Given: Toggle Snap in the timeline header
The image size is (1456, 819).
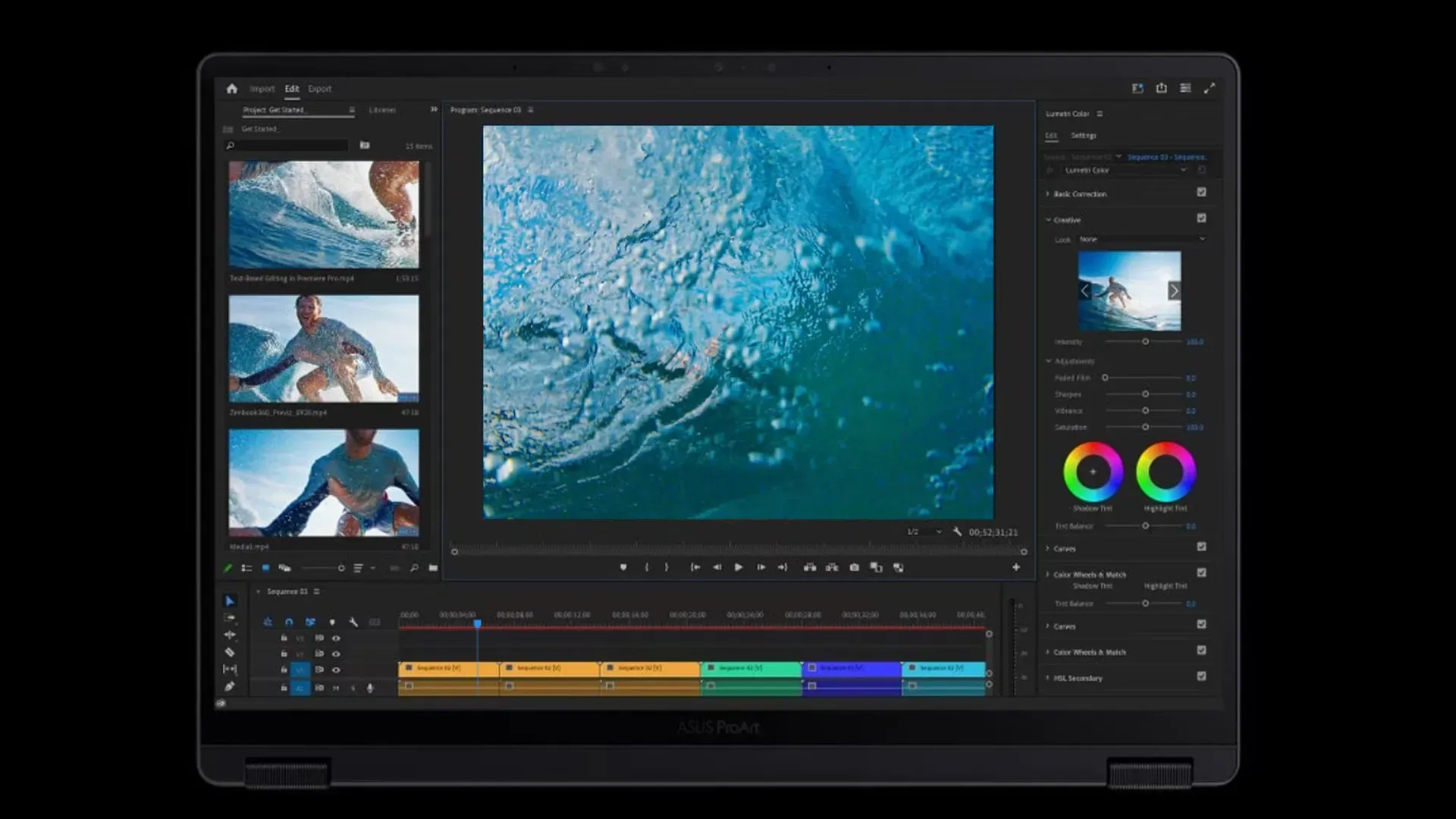Looking at the screenshot, I should [289, 622].
